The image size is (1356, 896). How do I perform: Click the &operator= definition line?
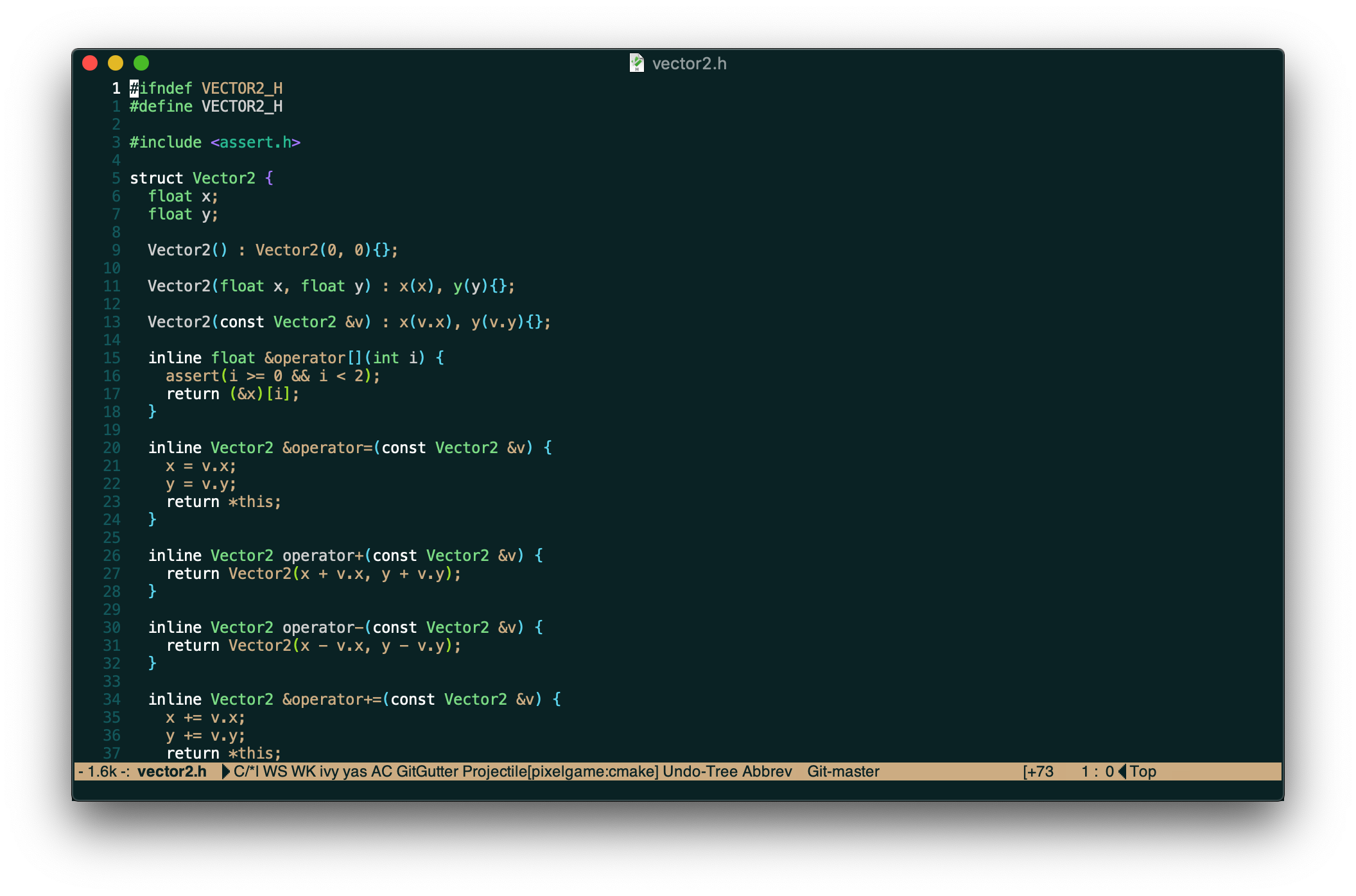[350, 447]
